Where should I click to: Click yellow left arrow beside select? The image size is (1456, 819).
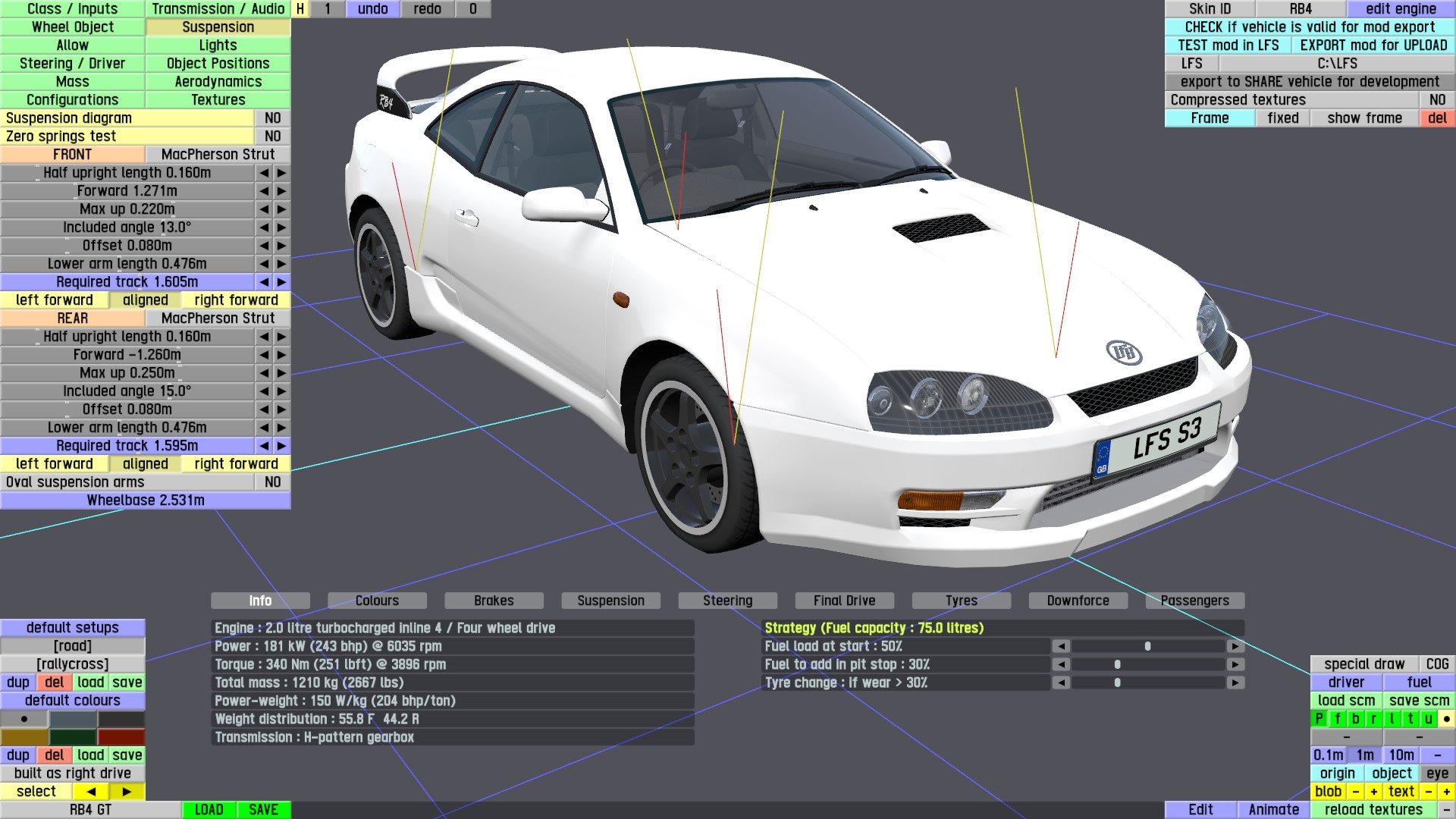click(91, 792)
